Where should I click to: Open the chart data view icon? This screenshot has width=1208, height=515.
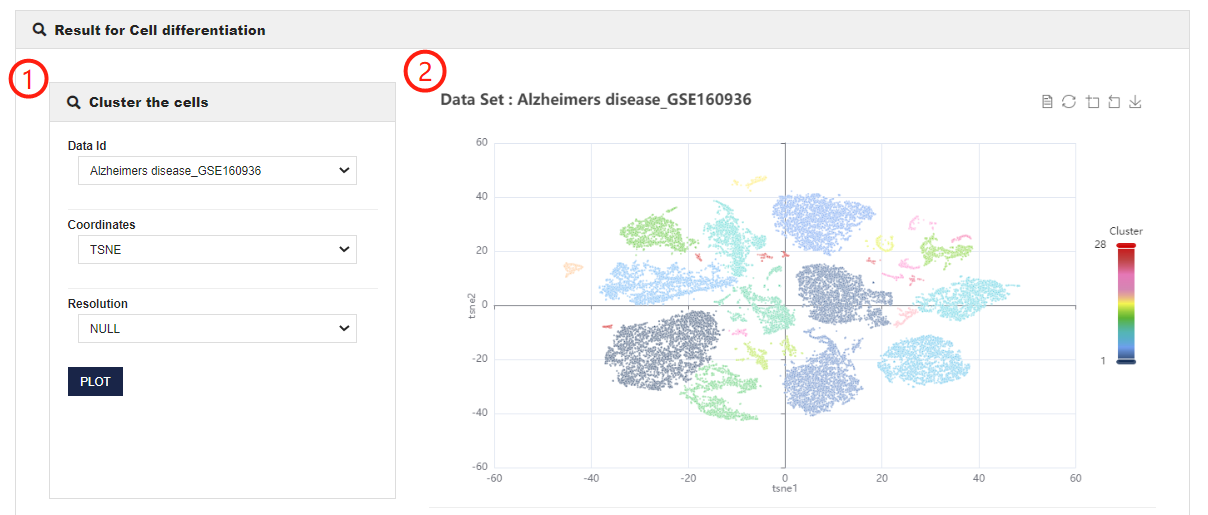tap(1047, 102)
